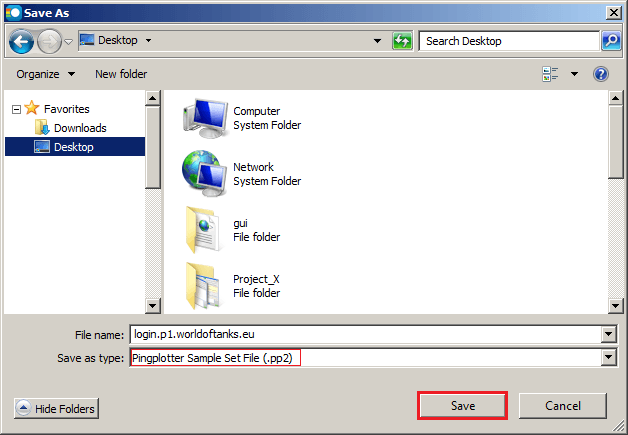Click the search magnifier icon
Screen dimensions: 628x435
(611, 41)
